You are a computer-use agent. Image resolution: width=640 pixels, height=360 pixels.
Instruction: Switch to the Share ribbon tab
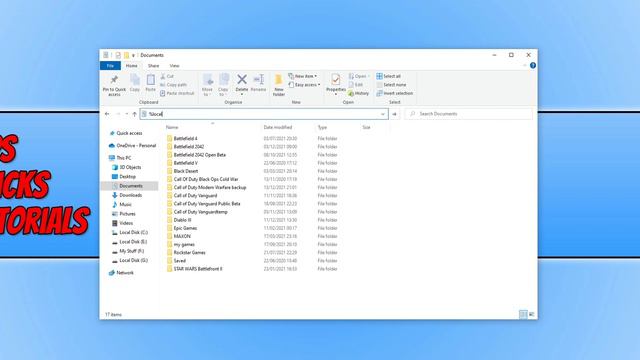[x=153, y=66]
